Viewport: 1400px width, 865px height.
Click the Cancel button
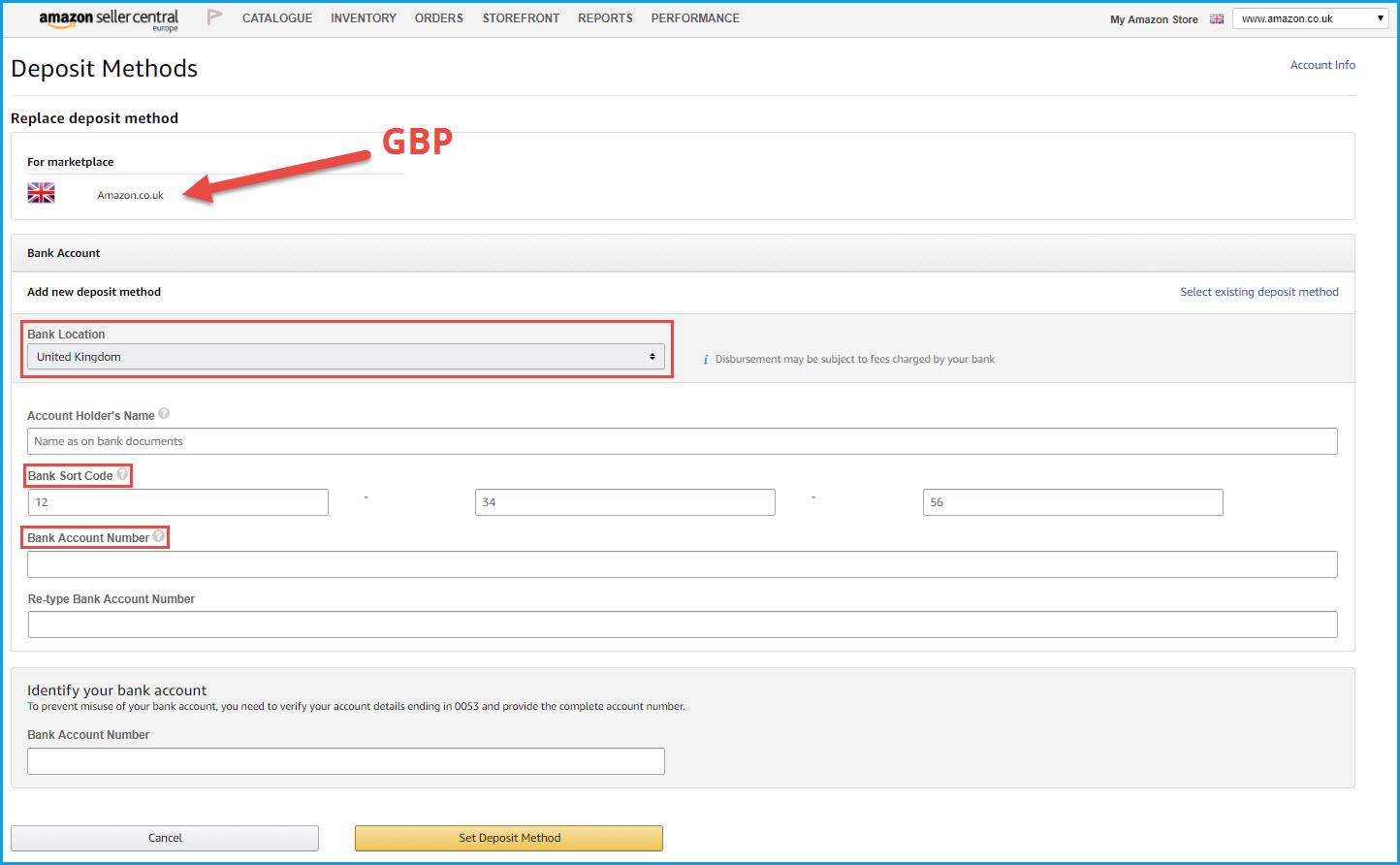(165, 838)
